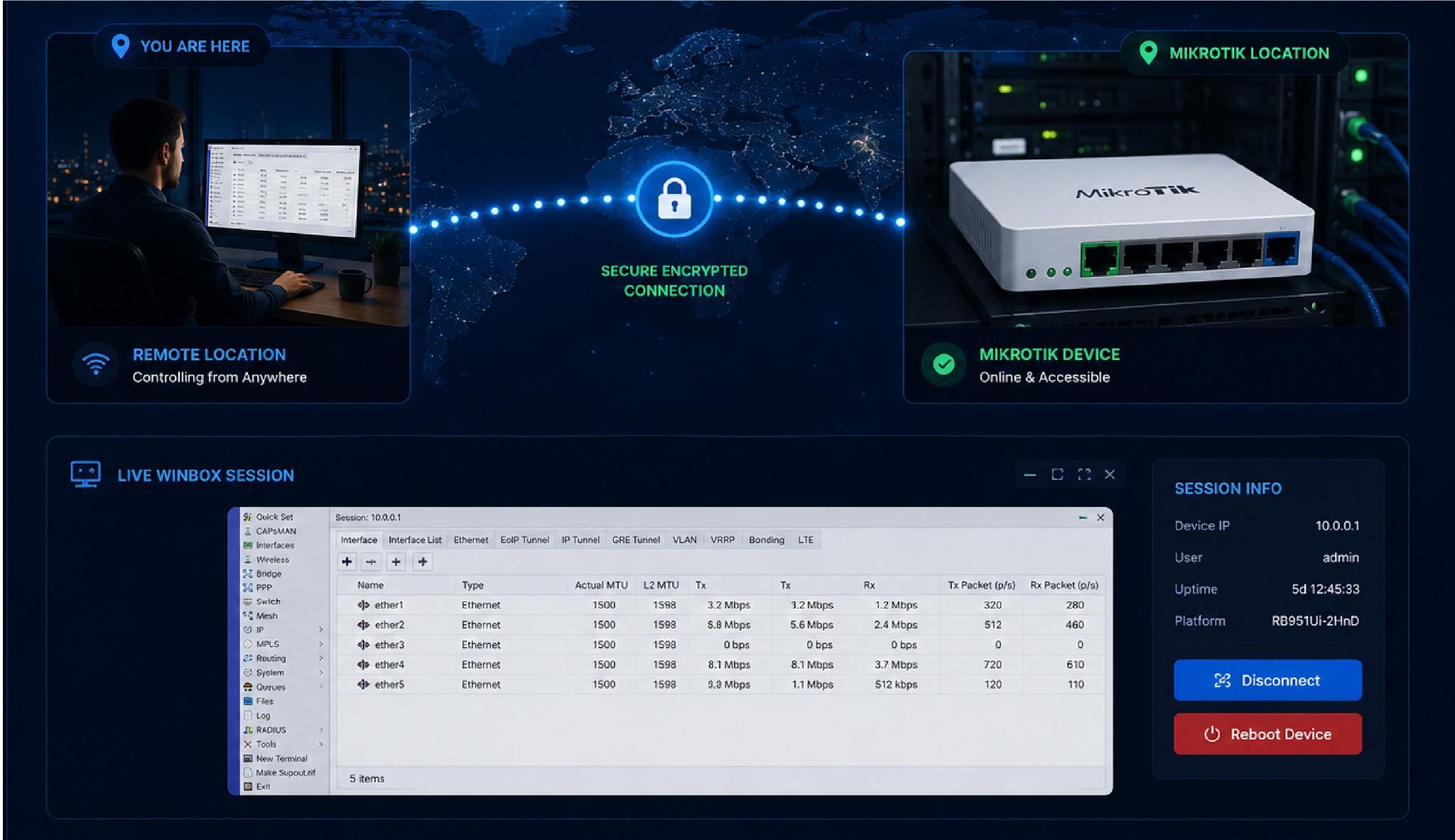Image resolution: width=1455 pixels, height=840 pixels.
Task: Click the monitor icon beside Live Winbox Session
Action: (86, 474)
